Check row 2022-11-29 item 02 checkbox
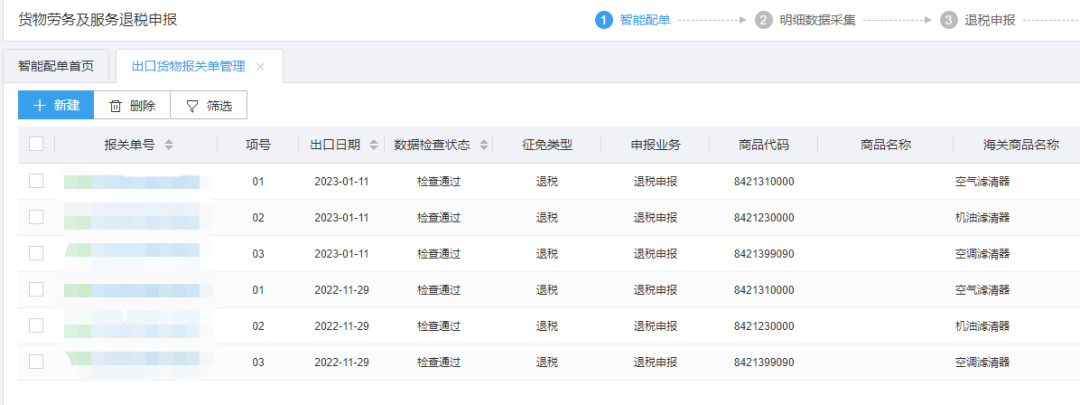 pos(36,325)
